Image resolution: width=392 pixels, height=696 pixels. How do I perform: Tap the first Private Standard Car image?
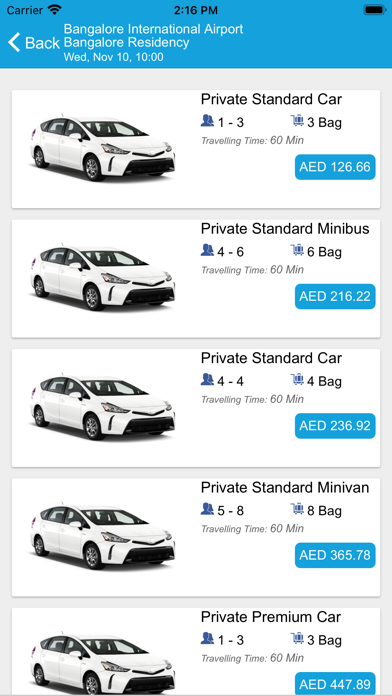click(x=103, y=148)
